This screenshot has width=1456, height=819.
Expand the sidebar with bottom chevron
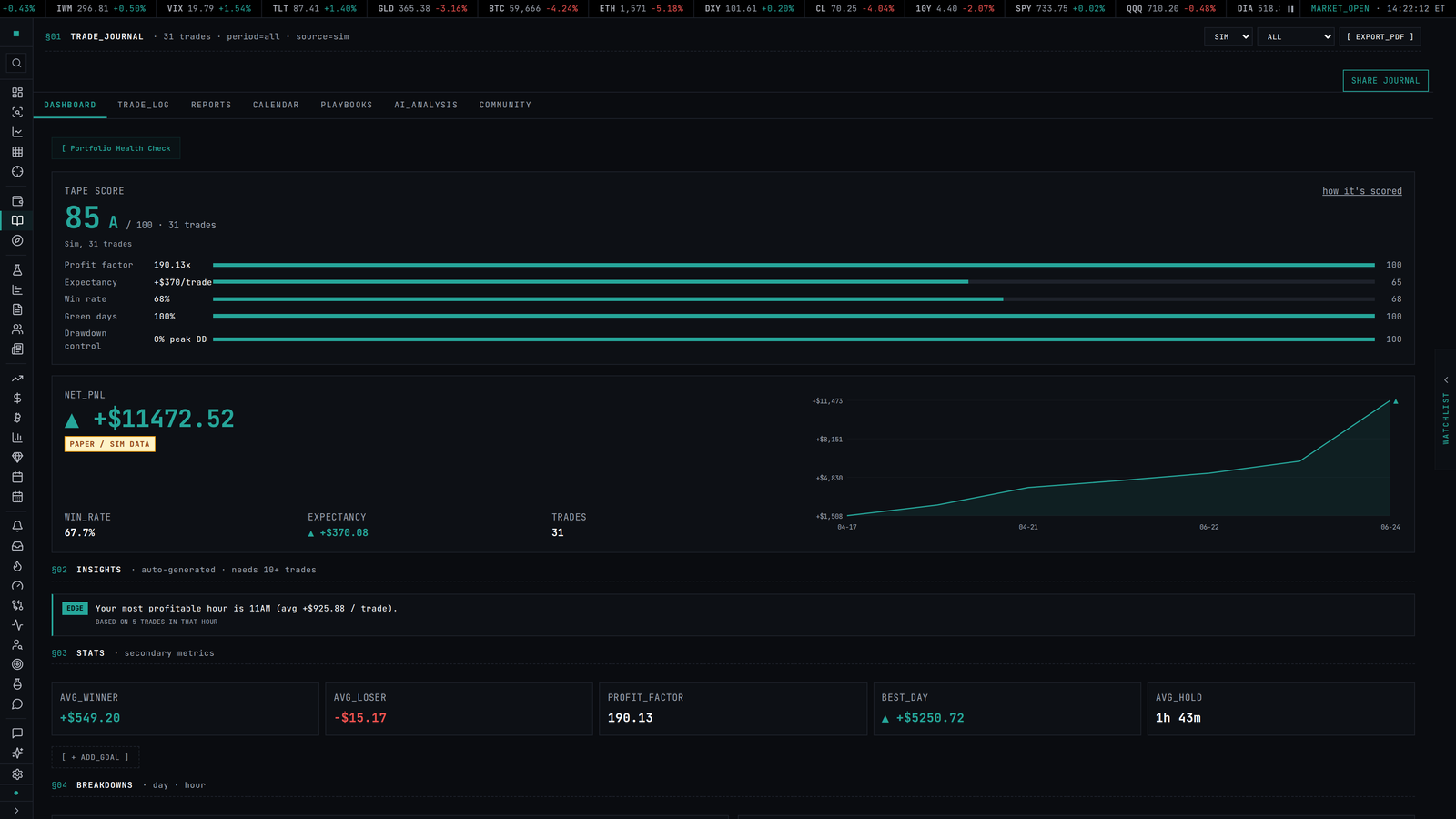[16, 811]
